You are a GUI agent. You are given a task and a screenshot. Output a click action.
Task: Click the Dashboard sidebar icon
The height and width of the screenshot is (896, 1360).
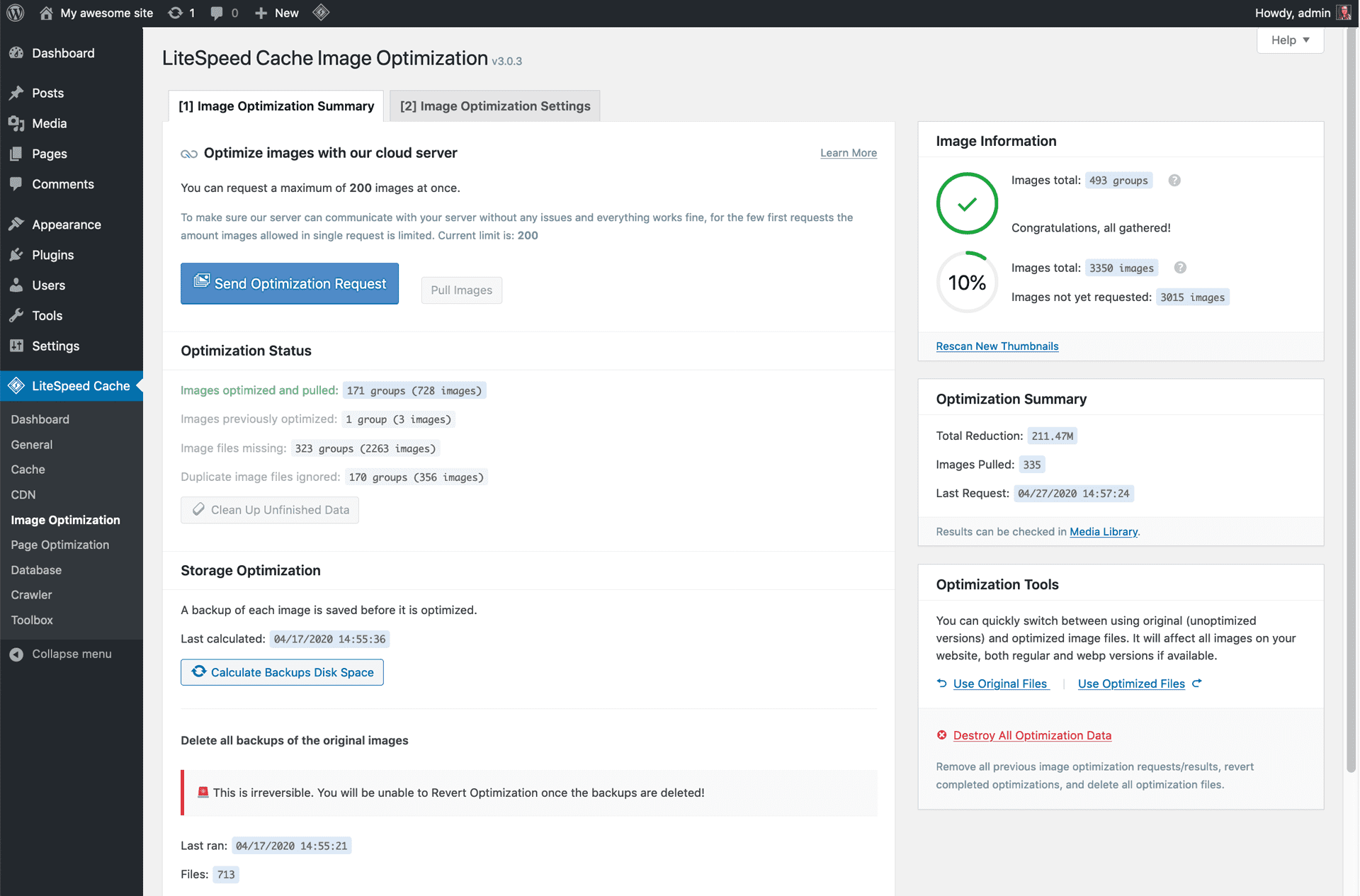click(x=17, y=52)
